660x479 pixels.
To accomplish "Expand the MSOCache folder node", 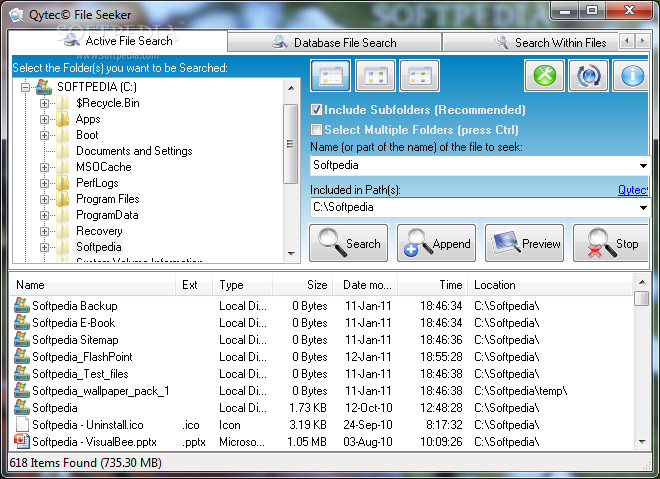I will (44, 167).
